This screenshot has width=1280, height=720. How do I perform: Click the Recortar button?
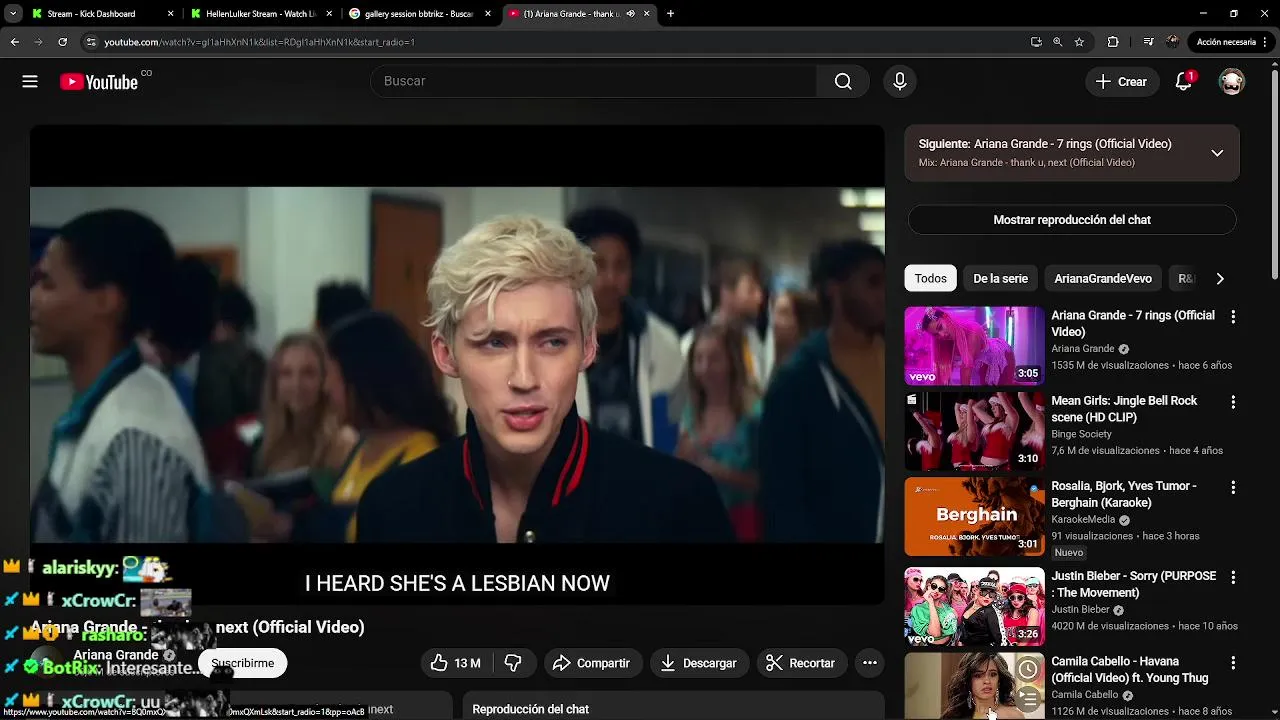801,663
